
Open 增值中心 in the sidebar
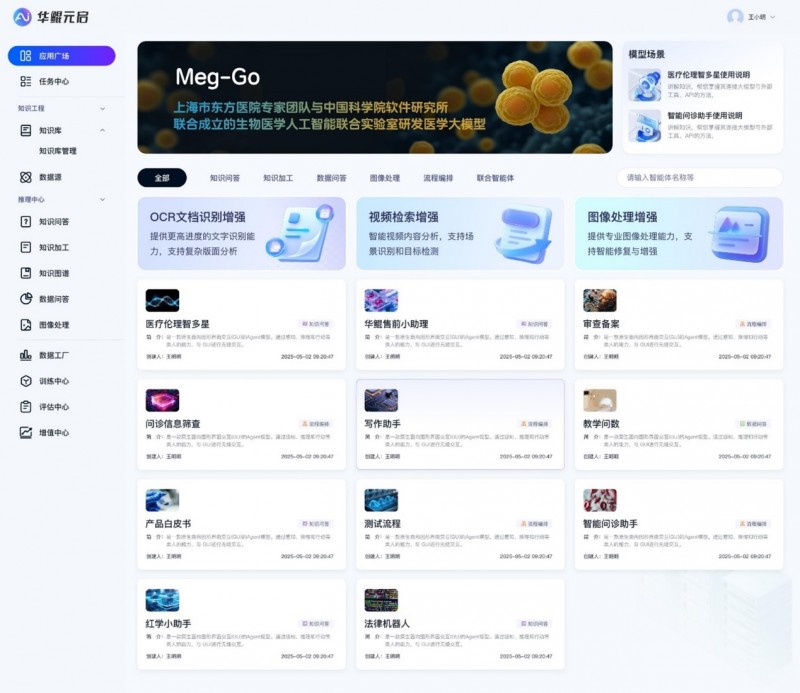(x=53, y=433)
